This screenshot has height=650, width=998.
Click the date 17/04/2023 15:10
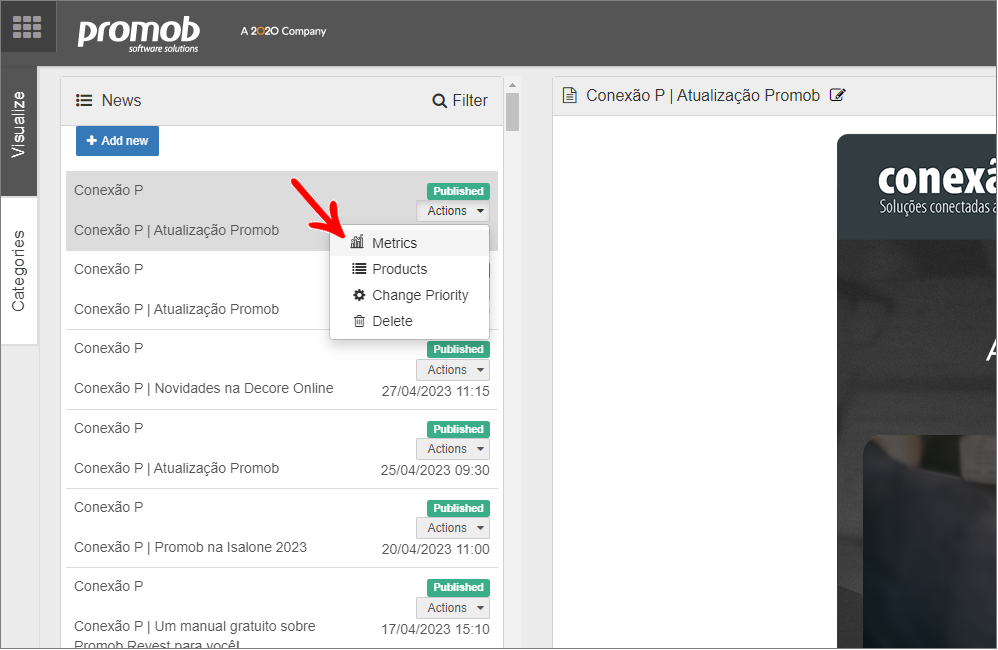tap(435, 630)
